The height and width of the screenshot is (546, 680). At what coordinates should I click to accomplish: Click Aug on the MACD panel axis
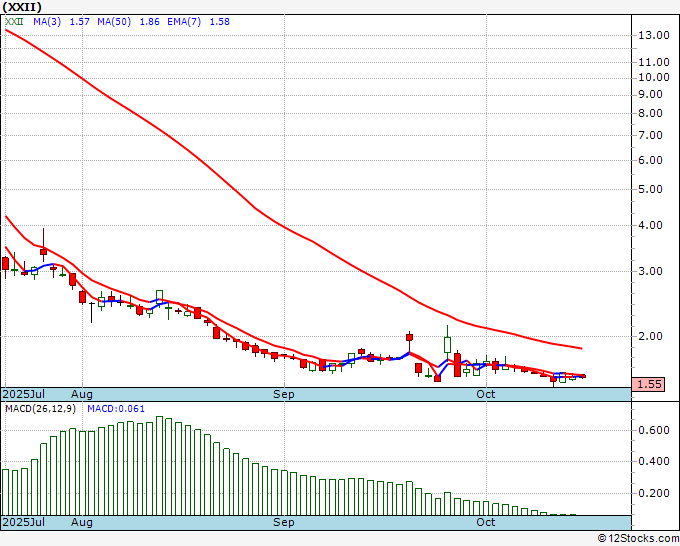(82, 522)
